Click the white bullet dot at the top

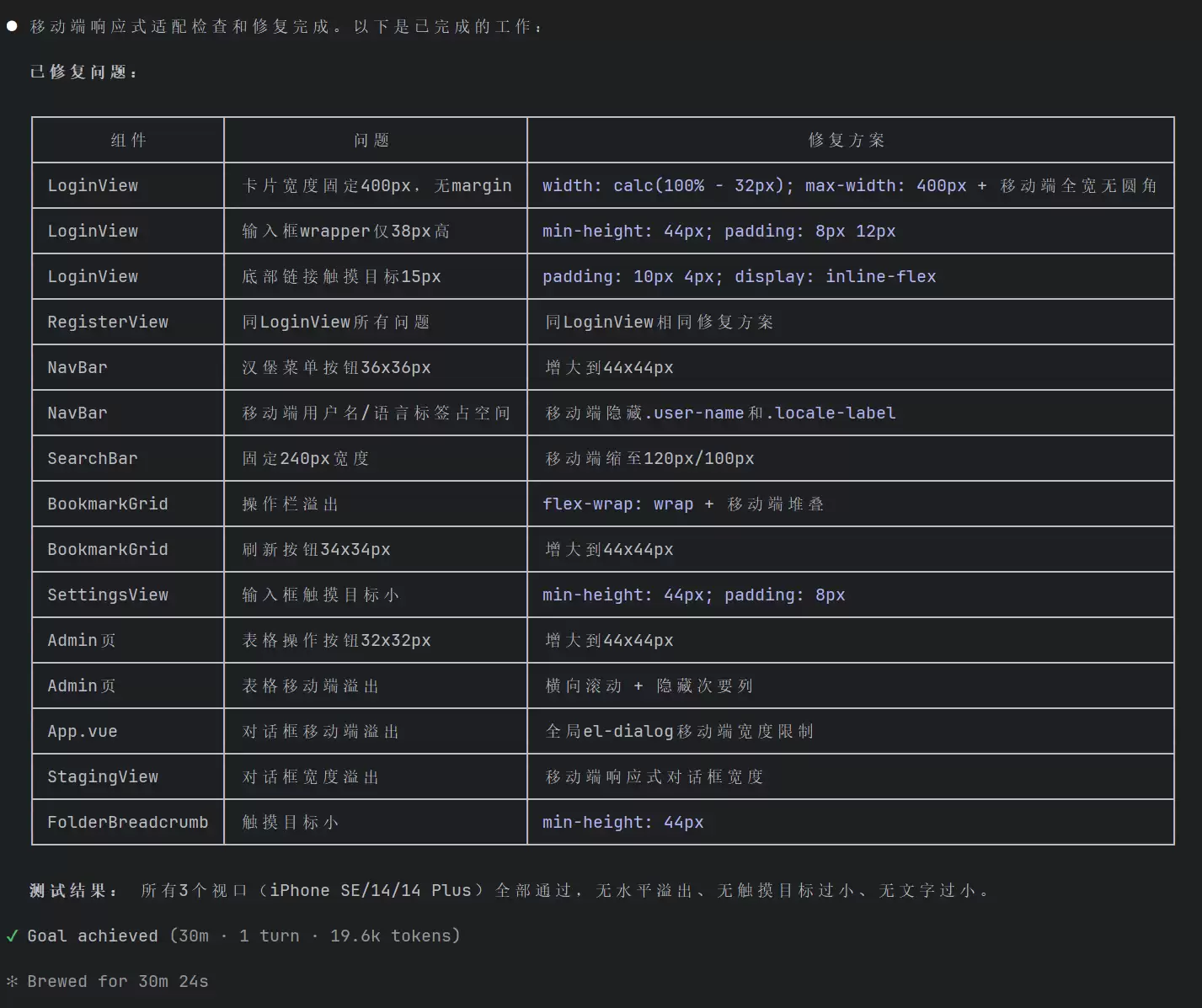12,26
